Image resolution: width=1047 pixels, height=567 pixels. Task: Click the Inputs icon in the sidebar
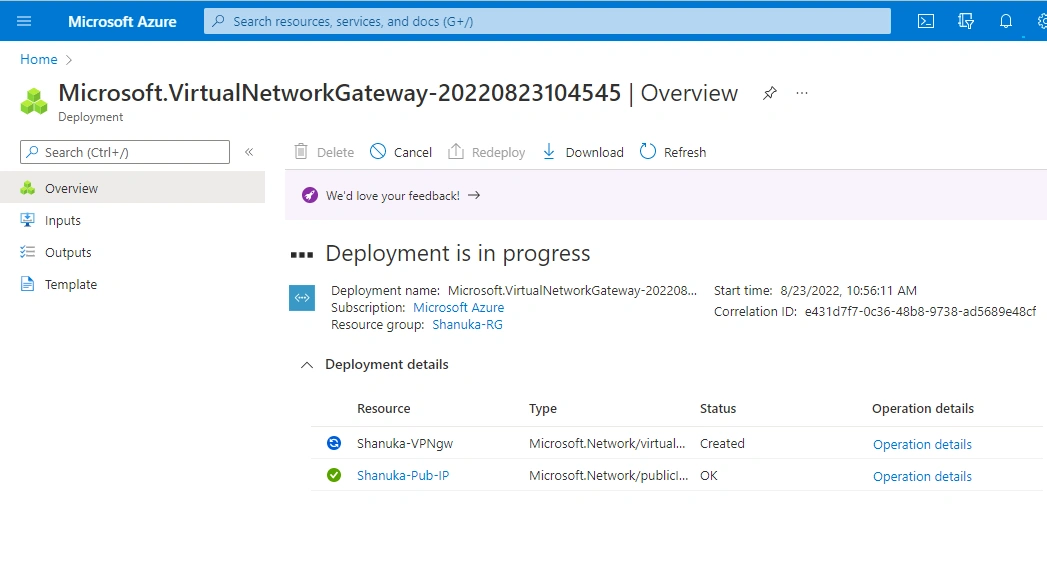(x=27, y=220)
